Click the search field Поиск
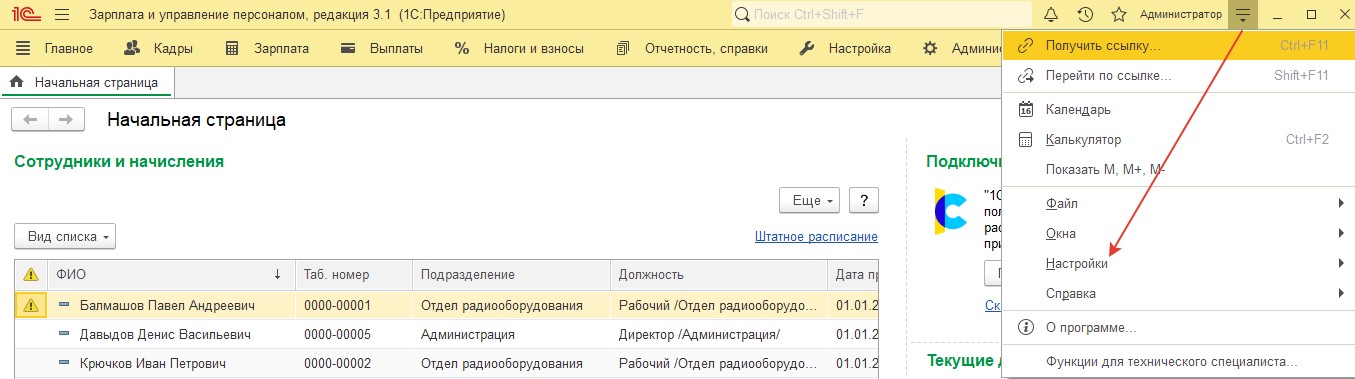The image size is (1355, 379). (x=881, y=15)
